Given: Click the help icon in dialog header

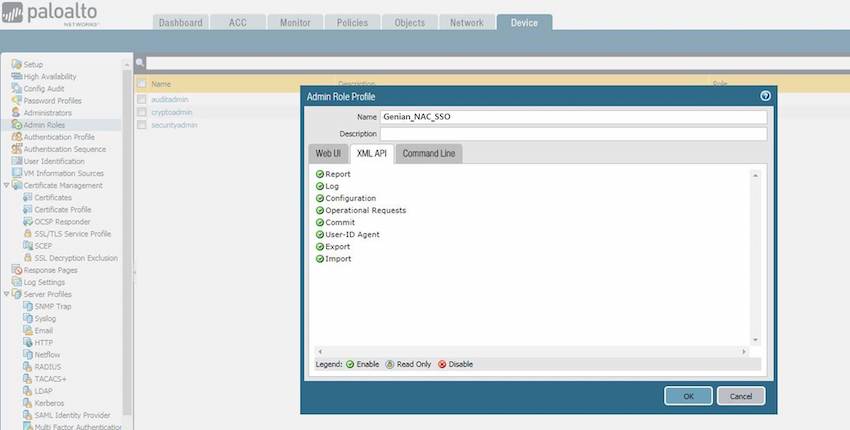Looking at the screenshot, I should (x=765, y=96).
